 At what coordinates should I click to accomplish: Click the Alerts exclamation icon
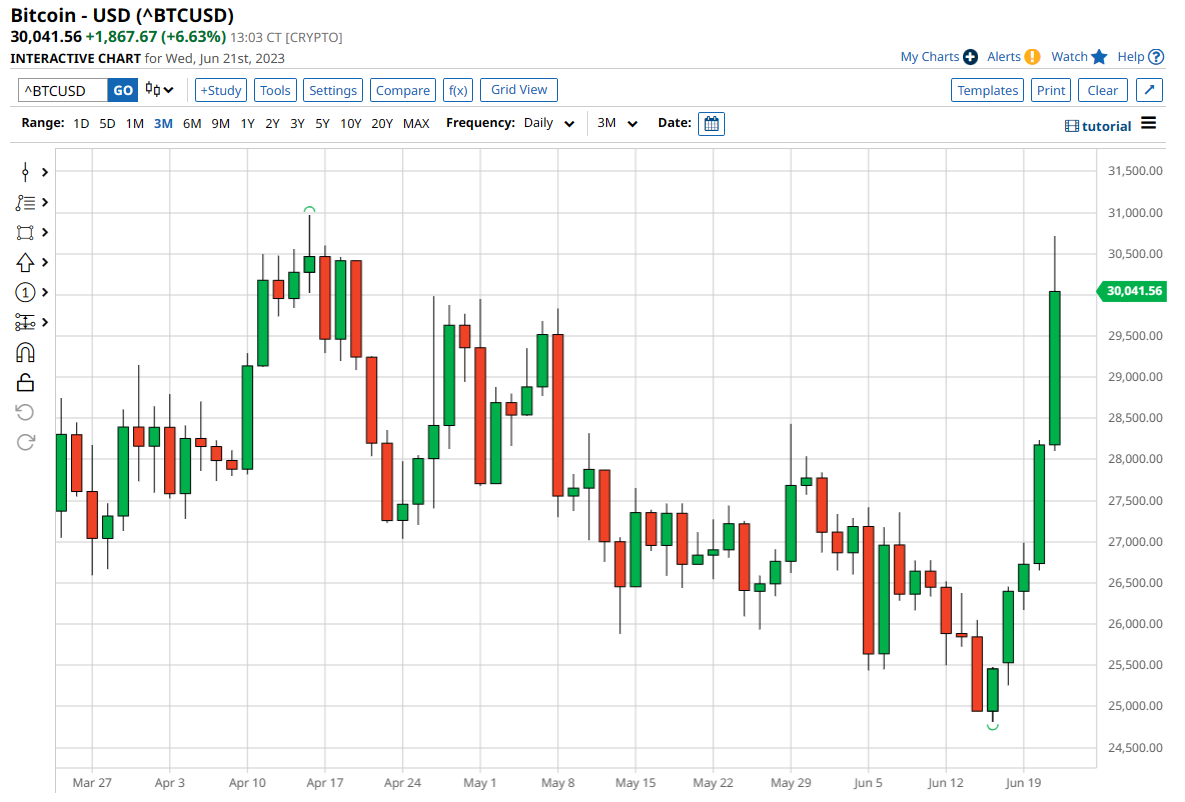pyautogui.click(x=1032, y=57)
